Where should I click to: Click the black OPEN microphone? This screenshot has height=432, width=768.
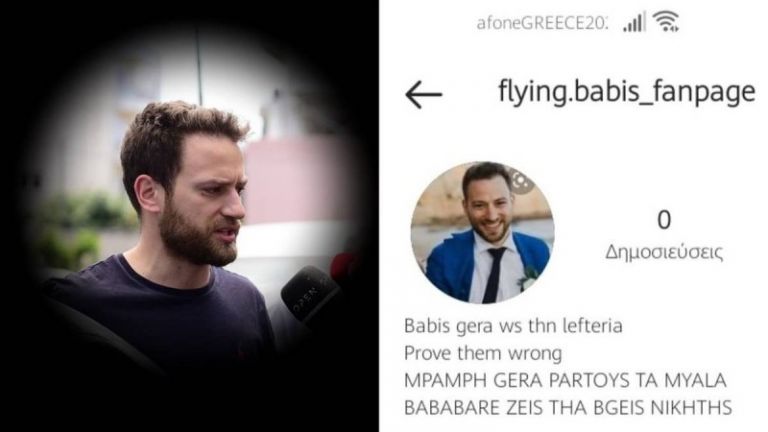coord(309,295)
